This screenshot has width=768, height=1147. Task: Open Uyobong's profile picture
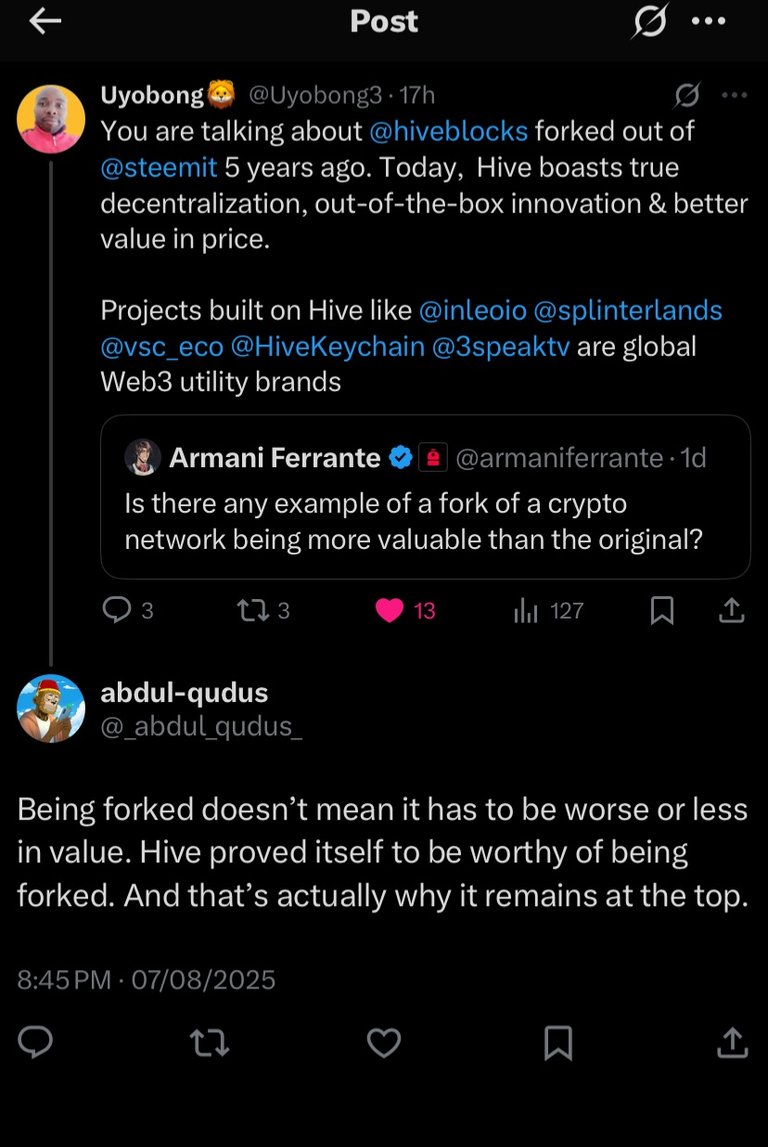coord(50,119)
